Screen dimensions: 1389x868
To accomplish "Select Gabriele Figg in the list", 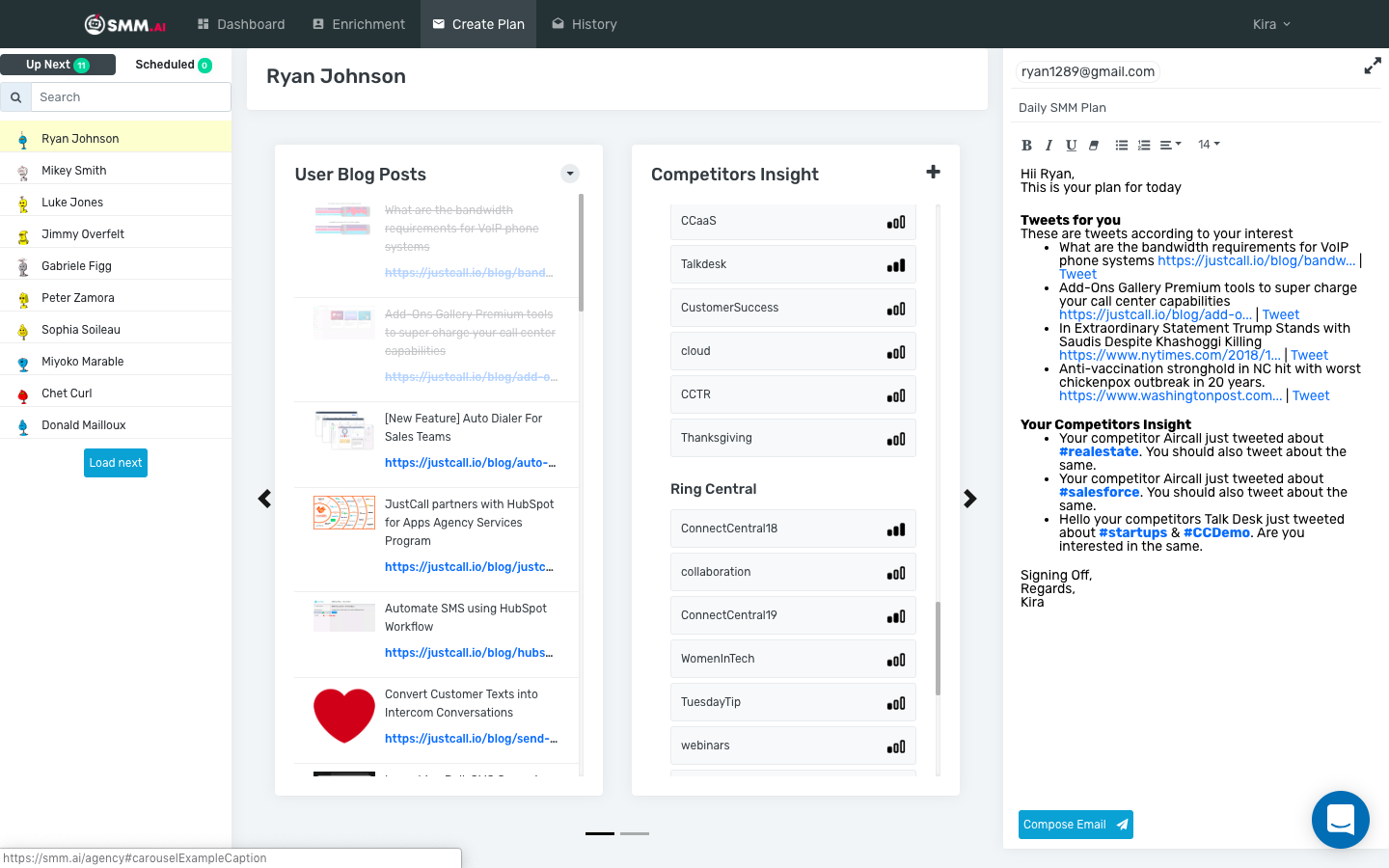I will (x=116, y=266).
